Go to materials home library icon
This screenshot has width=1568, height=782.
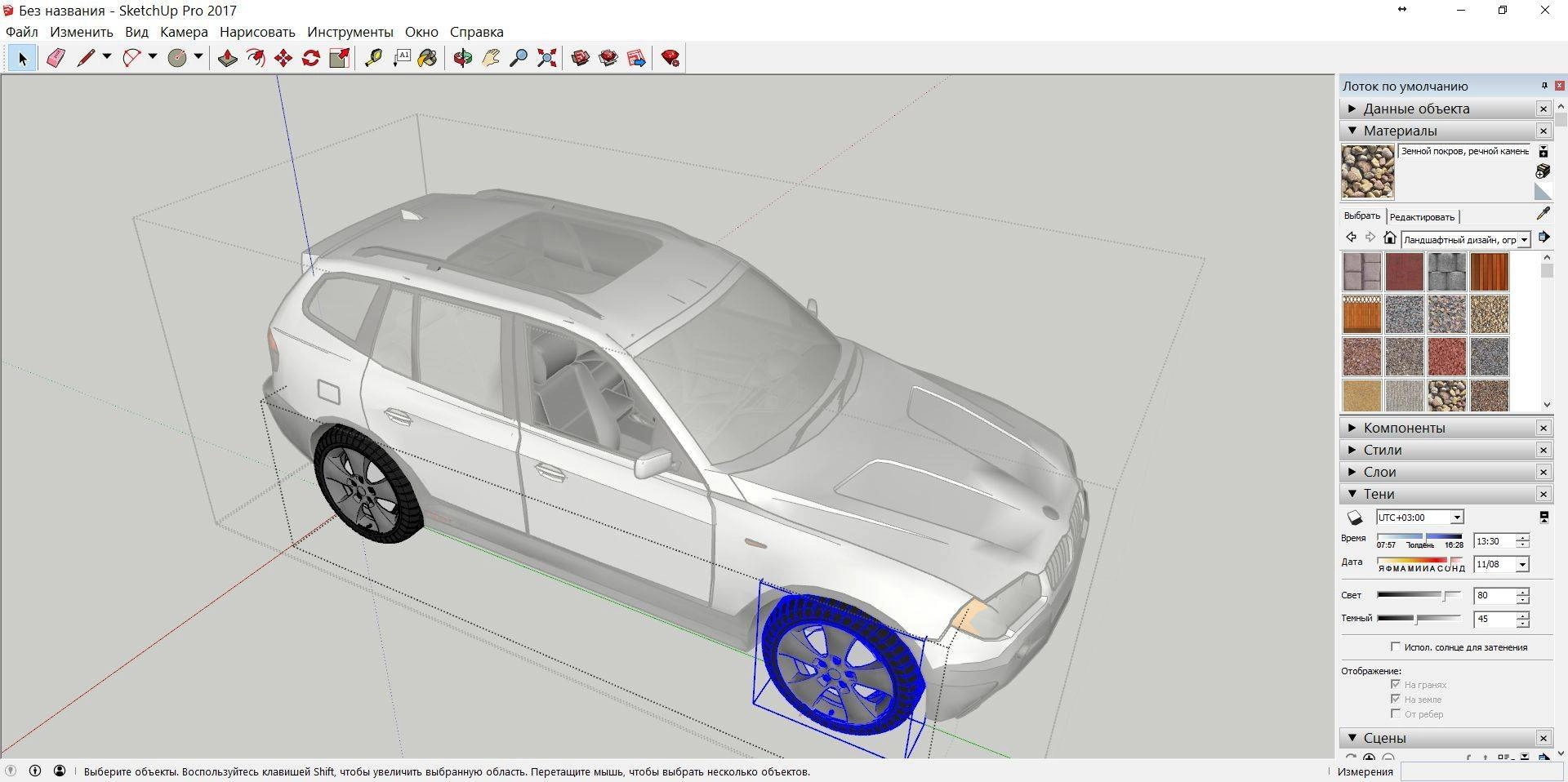point(1389,238)
